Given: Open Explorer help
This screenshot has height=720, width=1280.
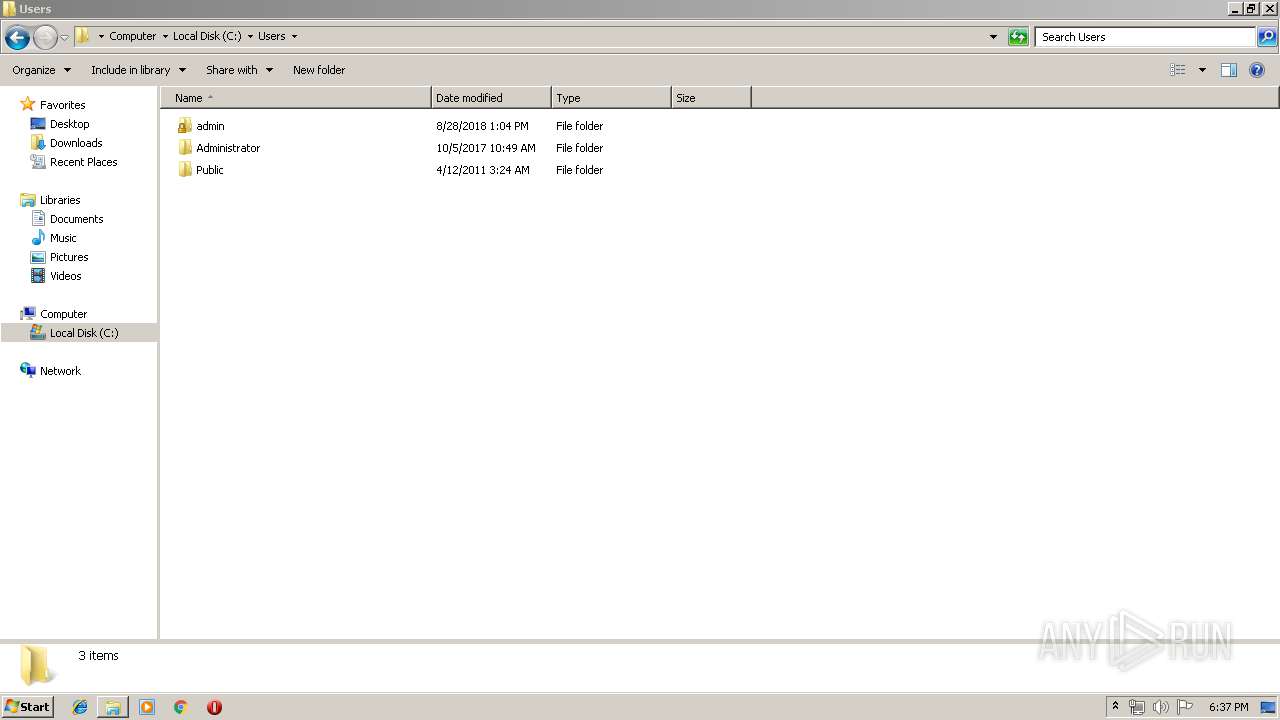Looking at the screenshot, I should tap(1257, 70).
